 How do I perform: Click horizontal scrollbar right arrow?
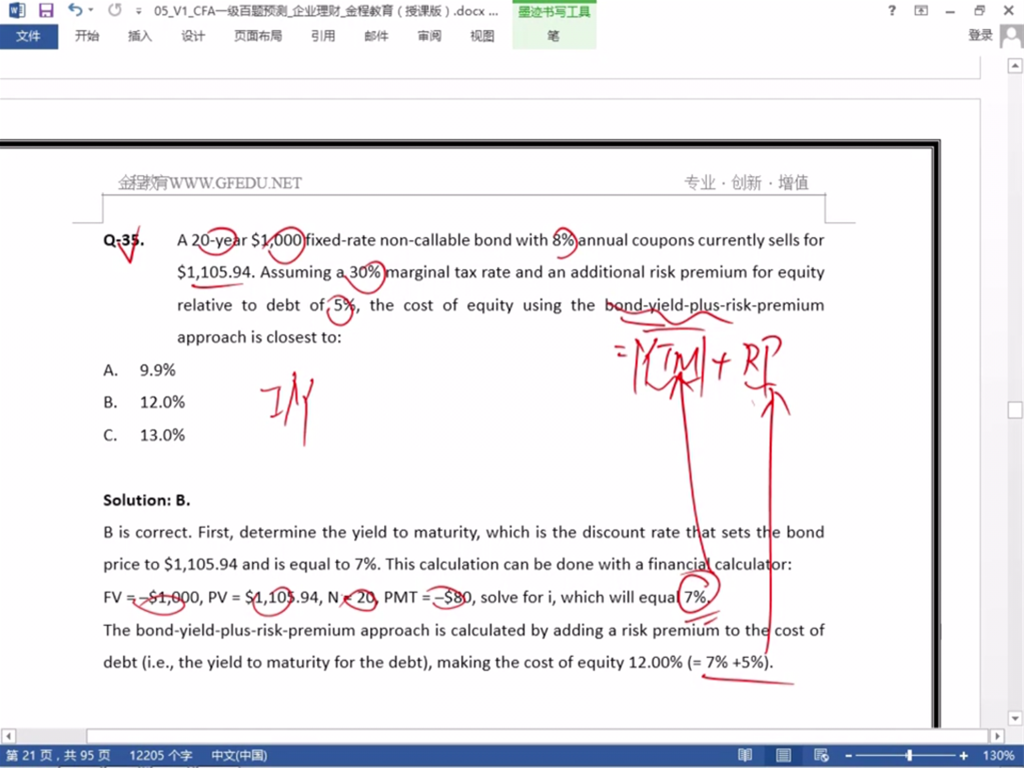pyautogui.click(x=997, y=736)
